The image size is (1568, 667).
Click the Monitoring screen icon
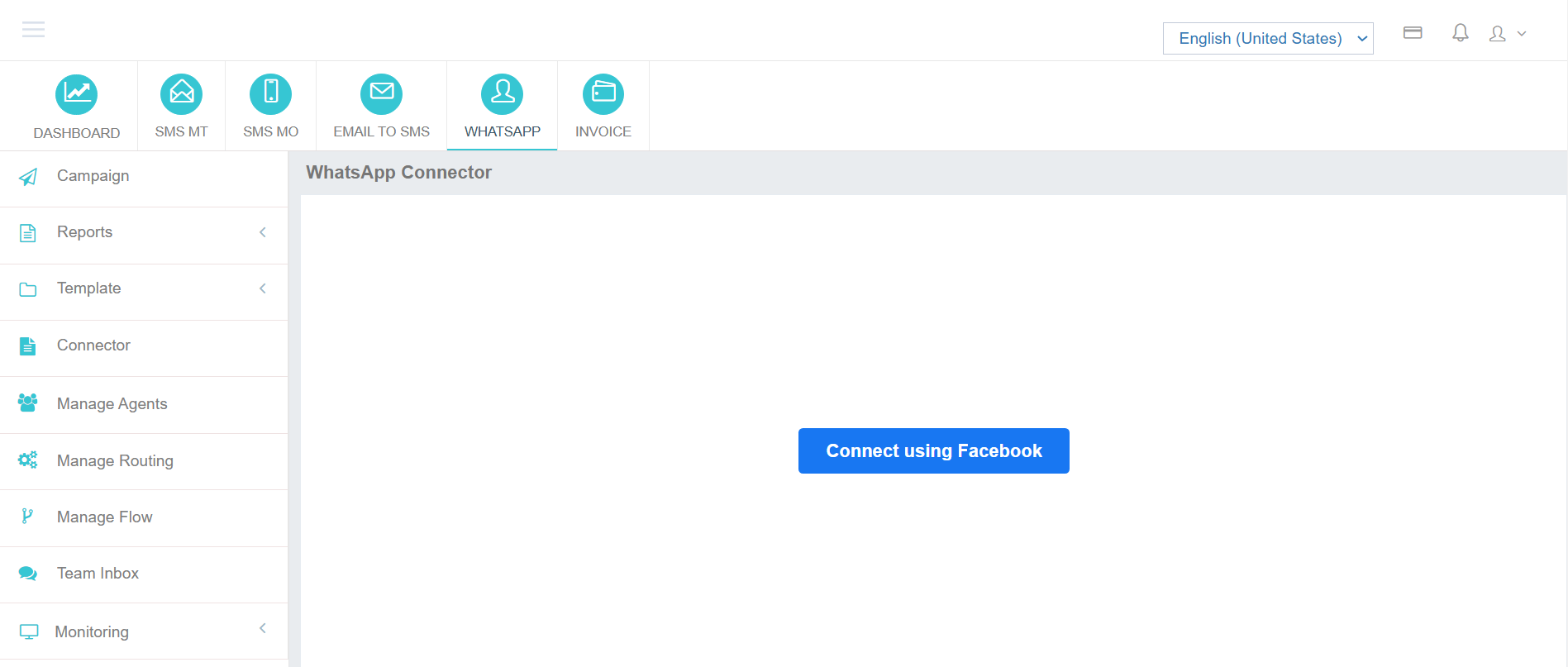(x=29, y=632)
